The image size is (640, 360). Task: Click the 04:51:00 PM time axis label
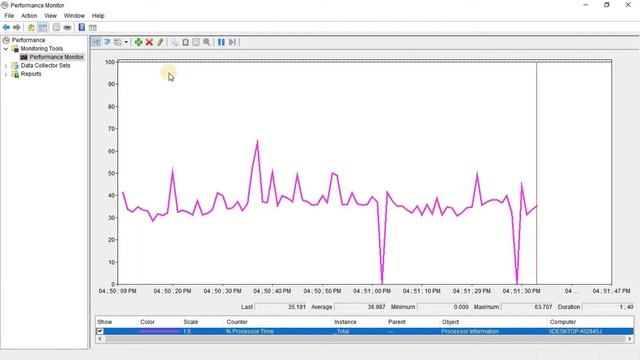(x=372, y=291)
